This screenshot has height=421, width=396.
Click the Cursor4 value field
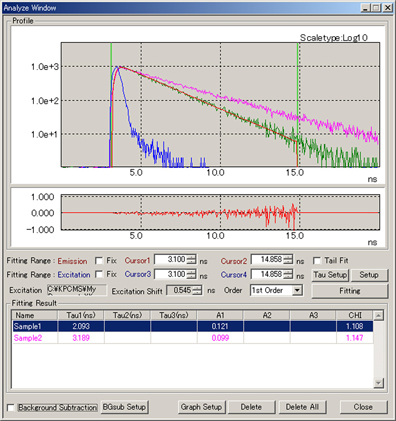coord(267,274)
